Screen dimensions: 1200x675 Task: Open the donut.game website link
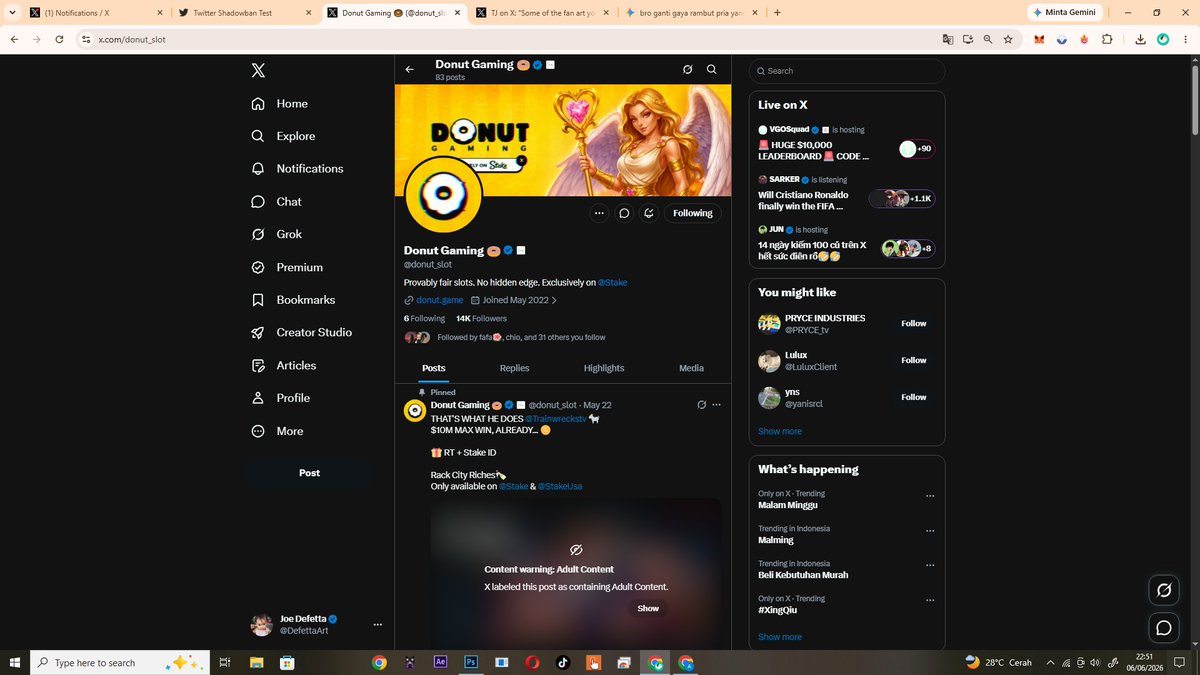coord(439,300)
